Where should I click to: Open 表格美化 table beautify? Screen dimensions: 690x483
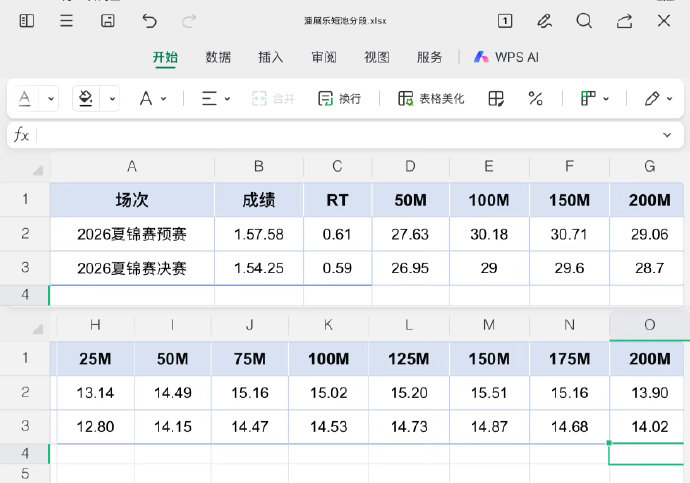coord(431,99)
